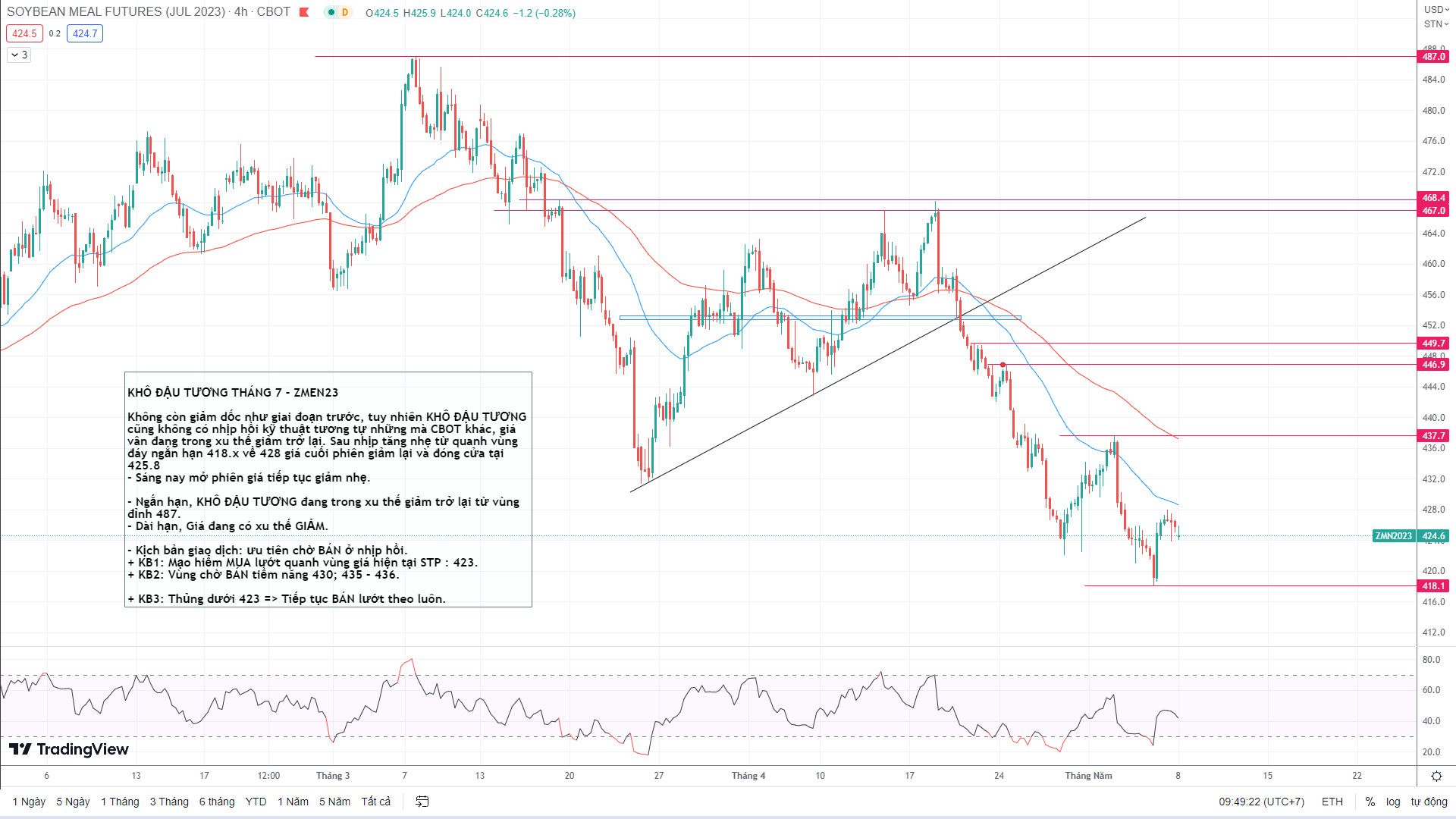Viewport: 1456px width, 819px height.
Task: Click the orange D delayed-data badge
Action: click(x=346, y=12)
